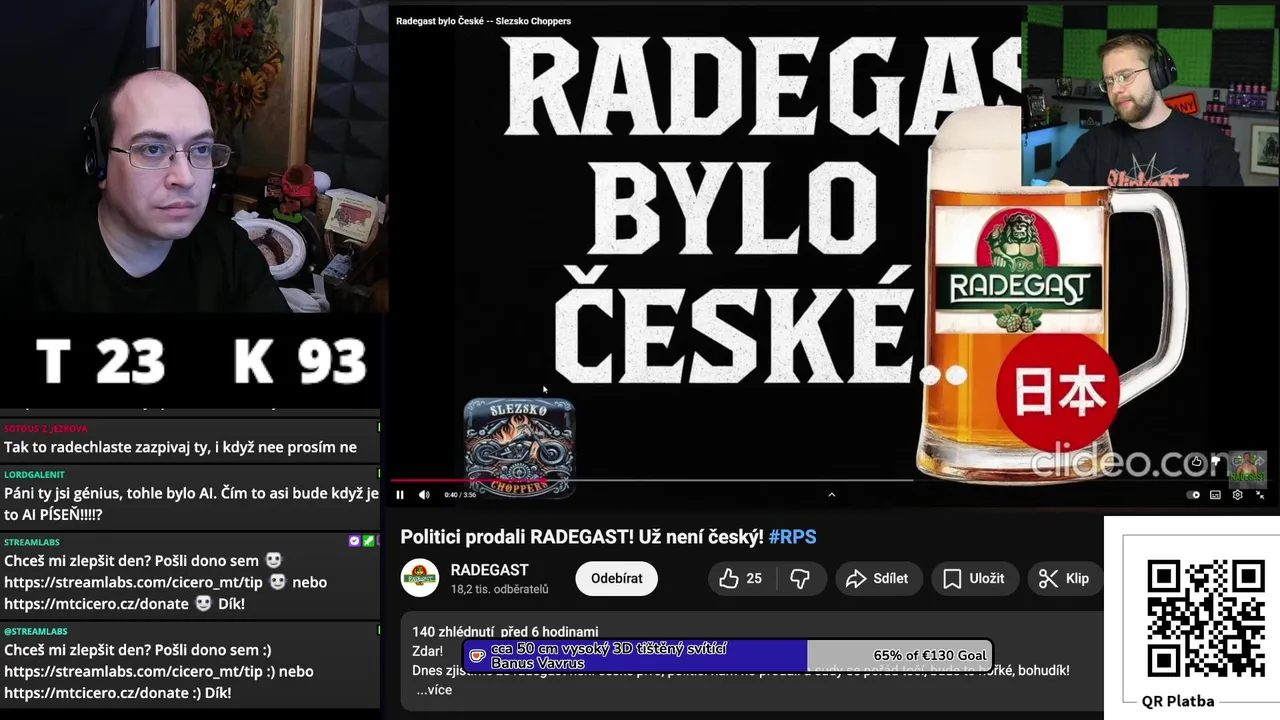Click the donation goal progress bar
The height and width of the screenshot is (720, 1280).
(727, 656)
